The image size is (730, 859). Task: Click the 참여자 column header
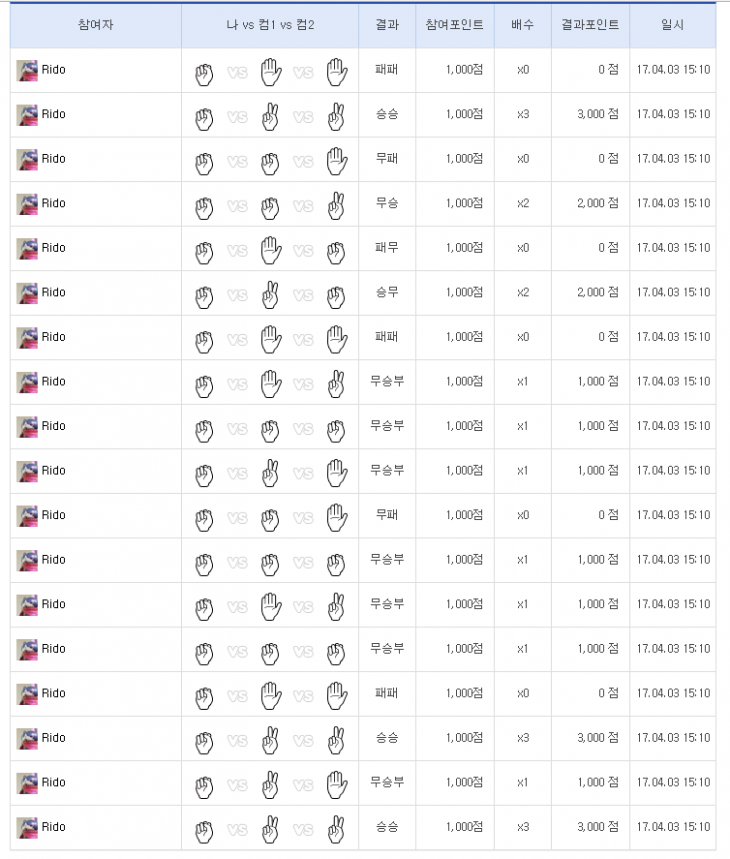(x=95, y=24)
